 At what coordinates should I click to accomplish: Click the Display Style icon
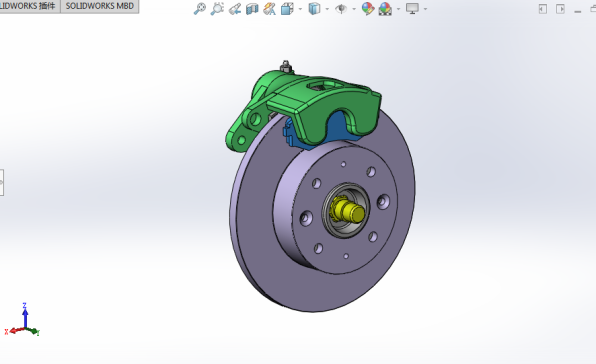click(314, 8)
